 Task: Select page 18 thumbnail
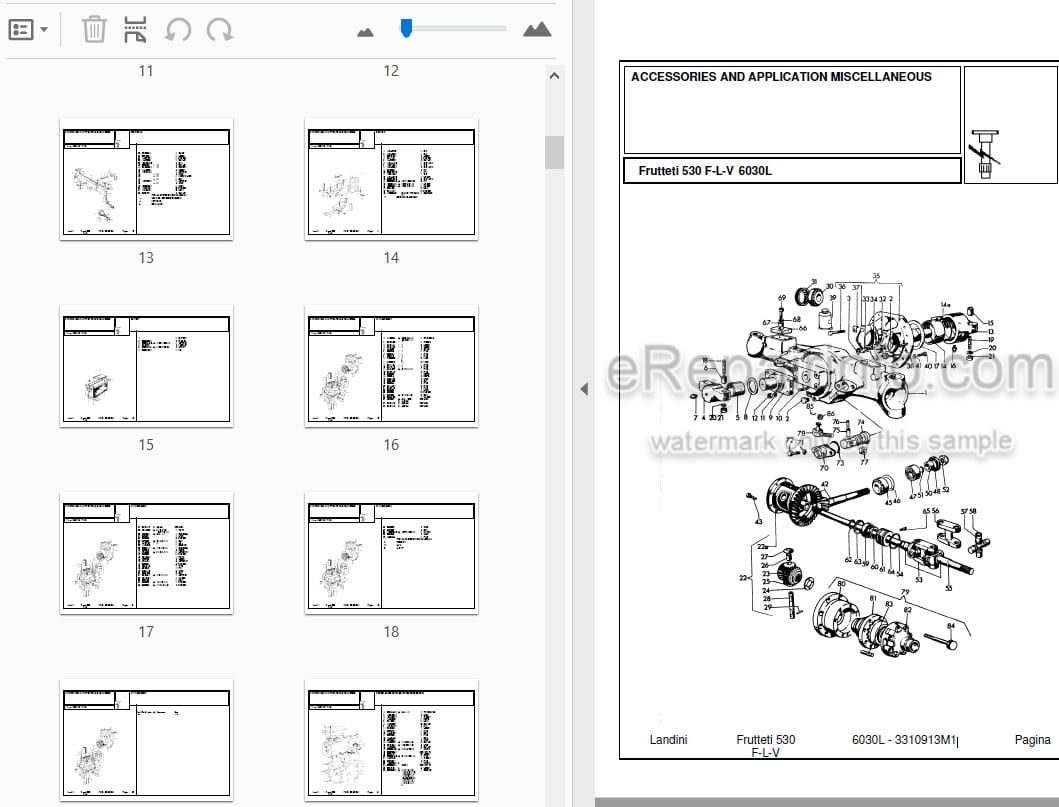pos(392,553)
